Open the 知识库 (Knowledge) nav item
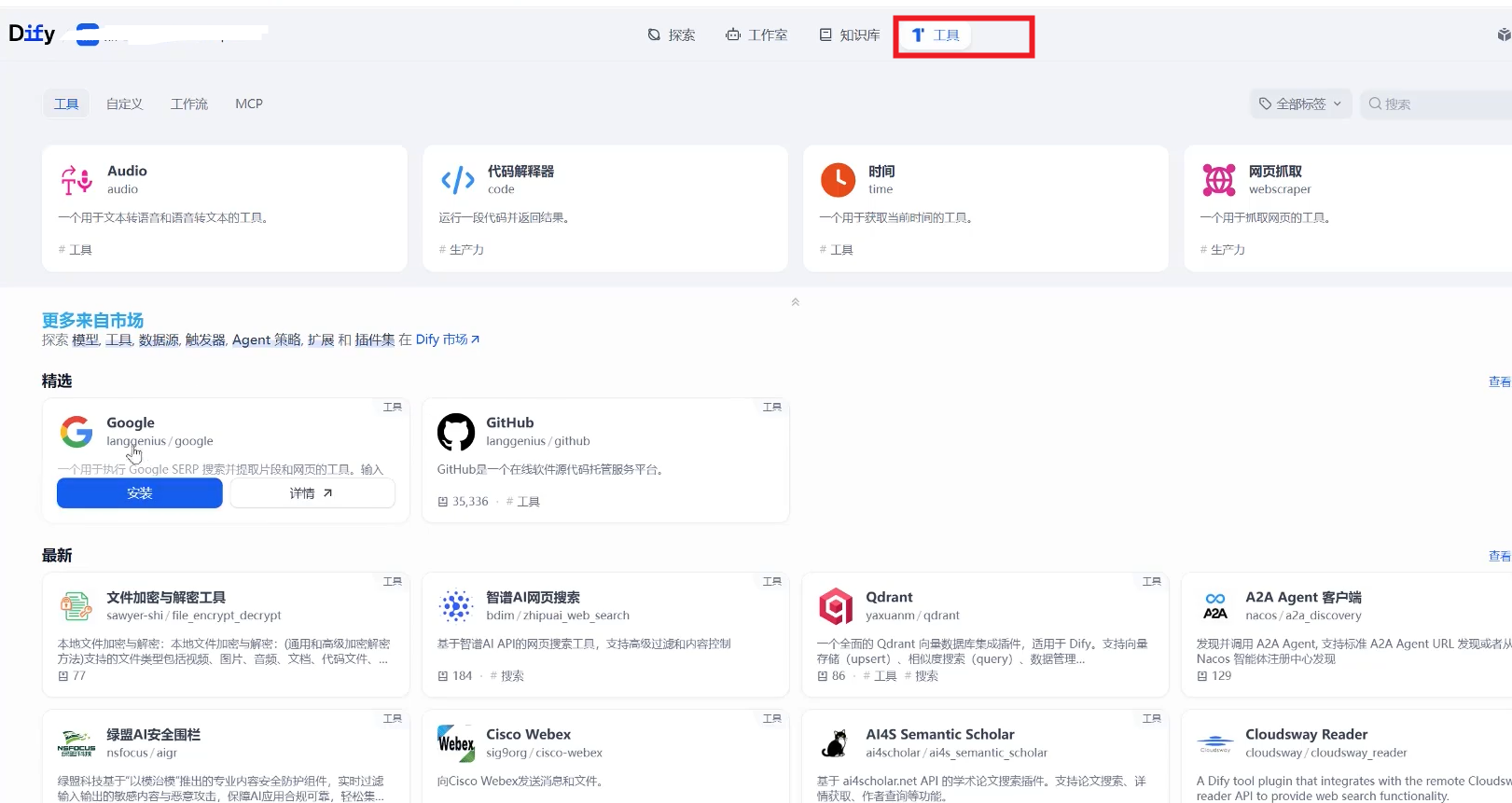This screenshot has height=803, width=1512. (850, 35)
